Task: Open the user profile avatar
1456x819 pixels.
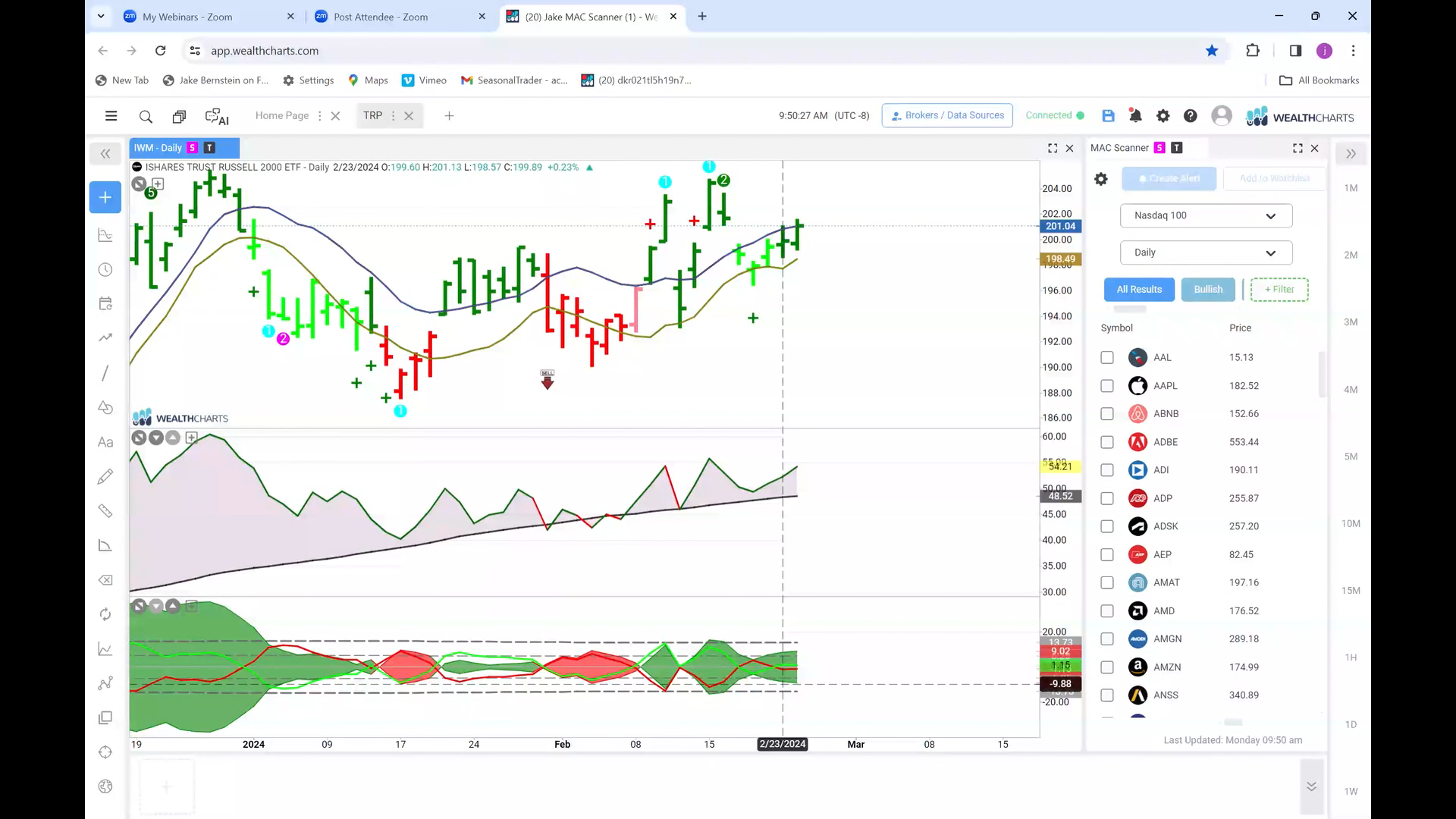Action: 1221,116
